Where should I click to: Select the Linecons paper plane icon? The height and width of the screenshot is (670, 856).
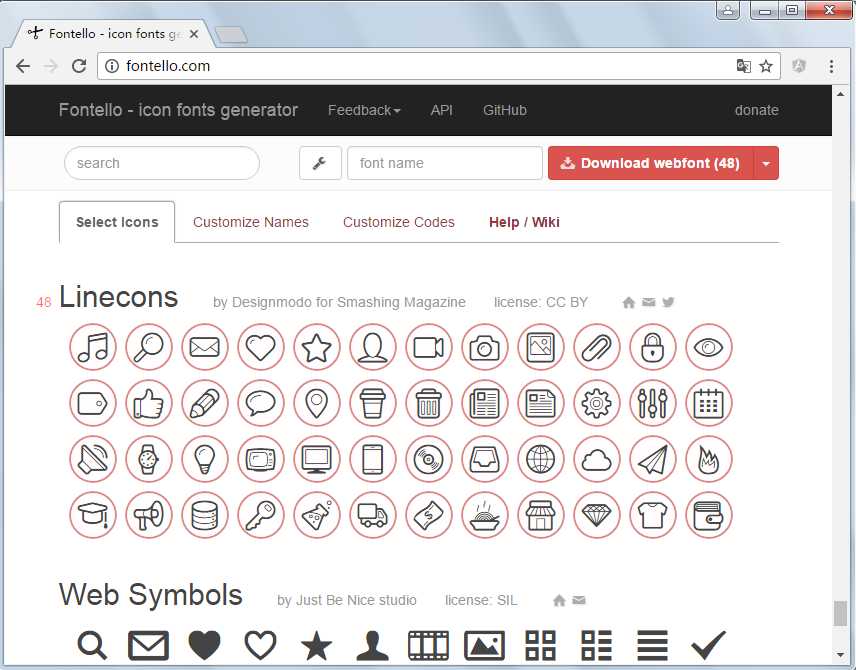(653, 459)
